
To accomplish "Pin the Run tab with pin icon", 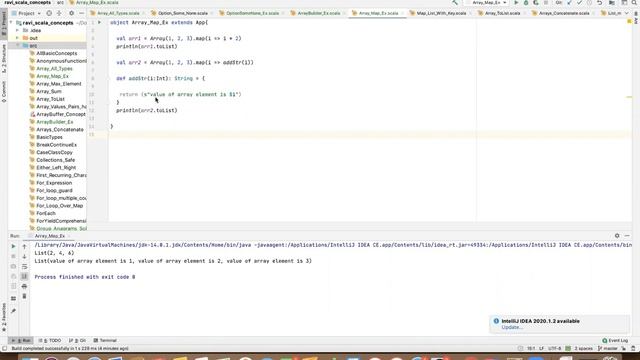I will [x=13, y=311].
